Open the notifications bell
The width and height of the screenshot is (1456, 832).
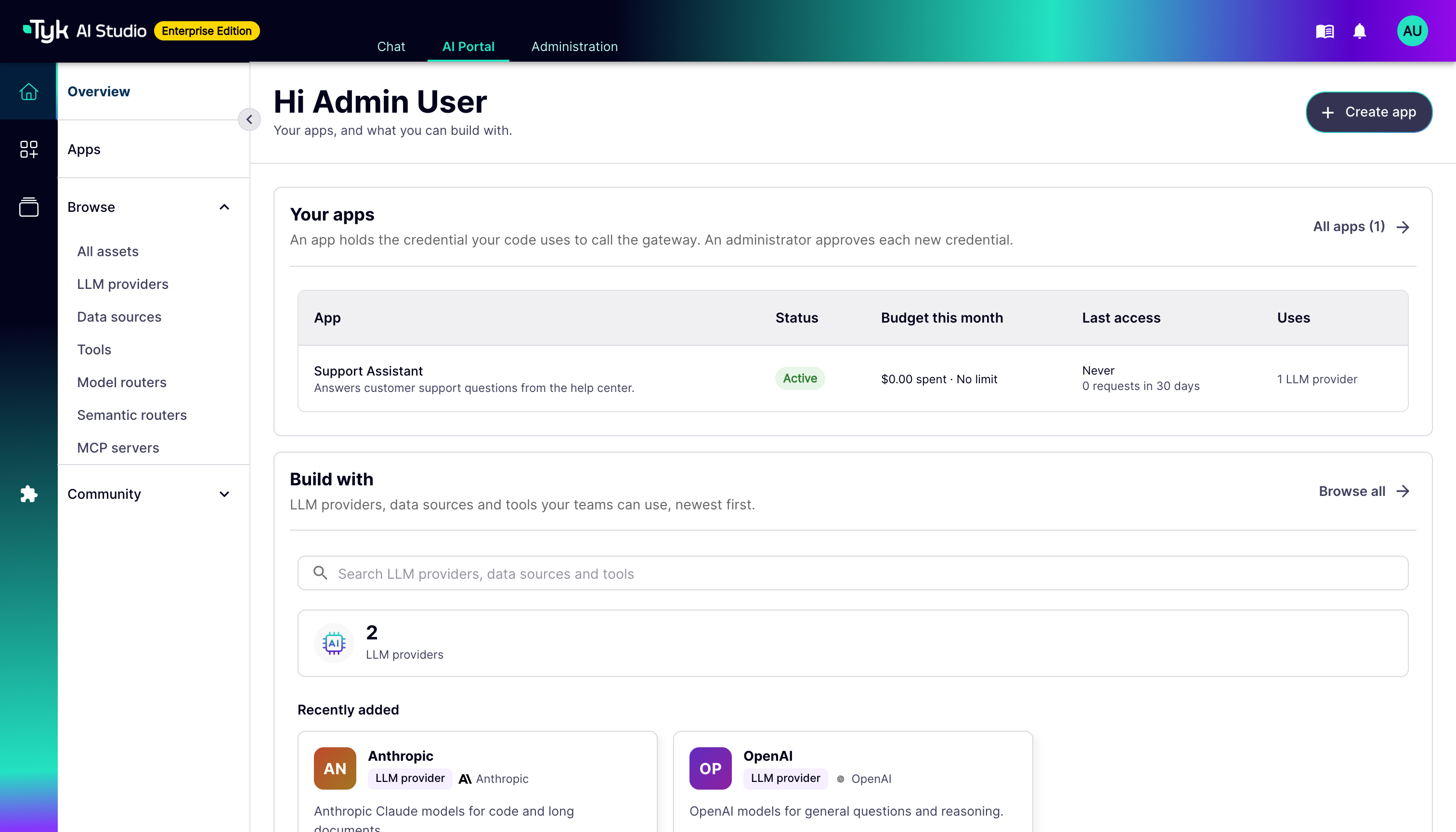pyautogui.click(x=1359, y=31)
